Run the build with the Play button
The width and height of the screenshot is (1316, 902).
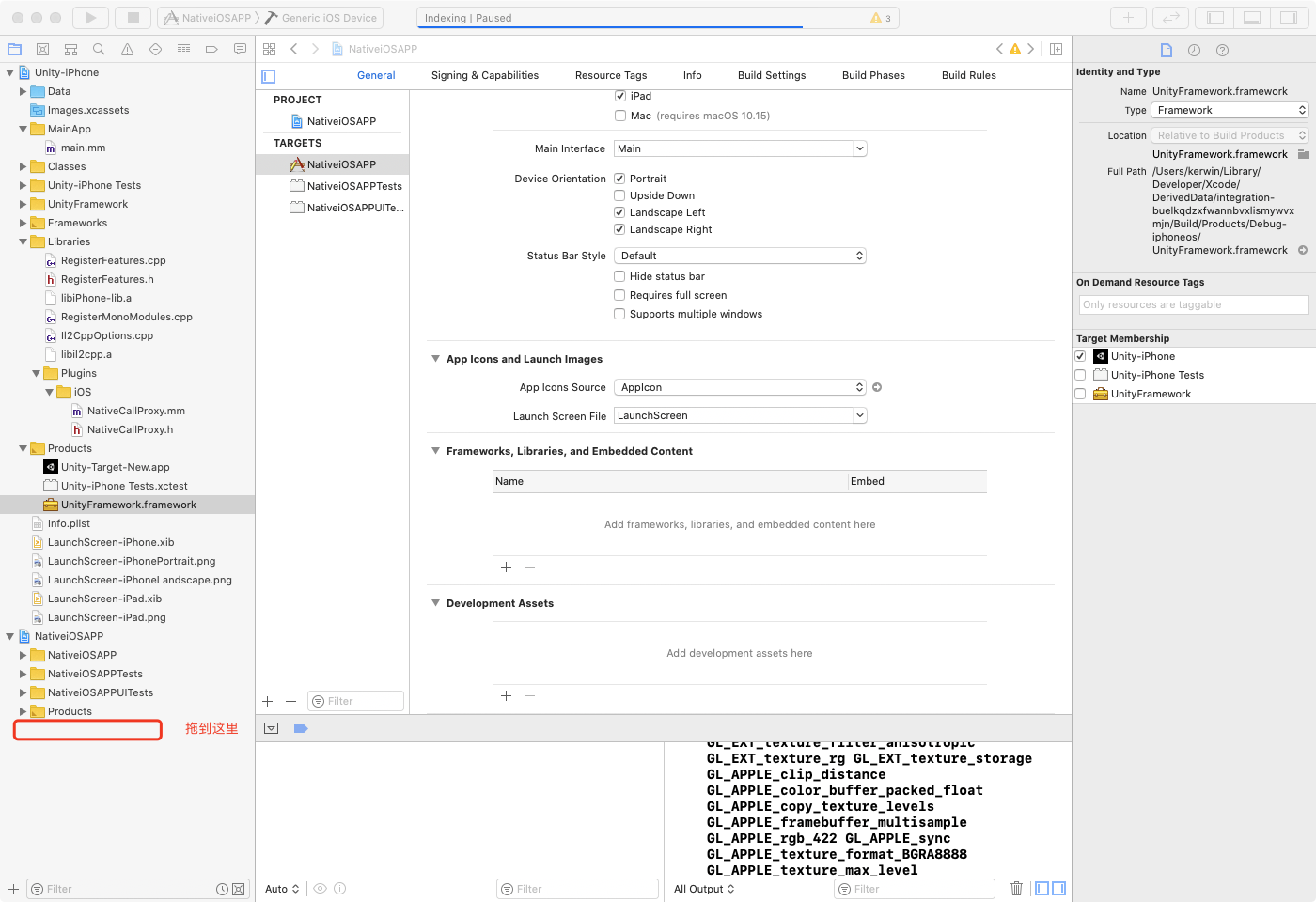tap(90, 18)
